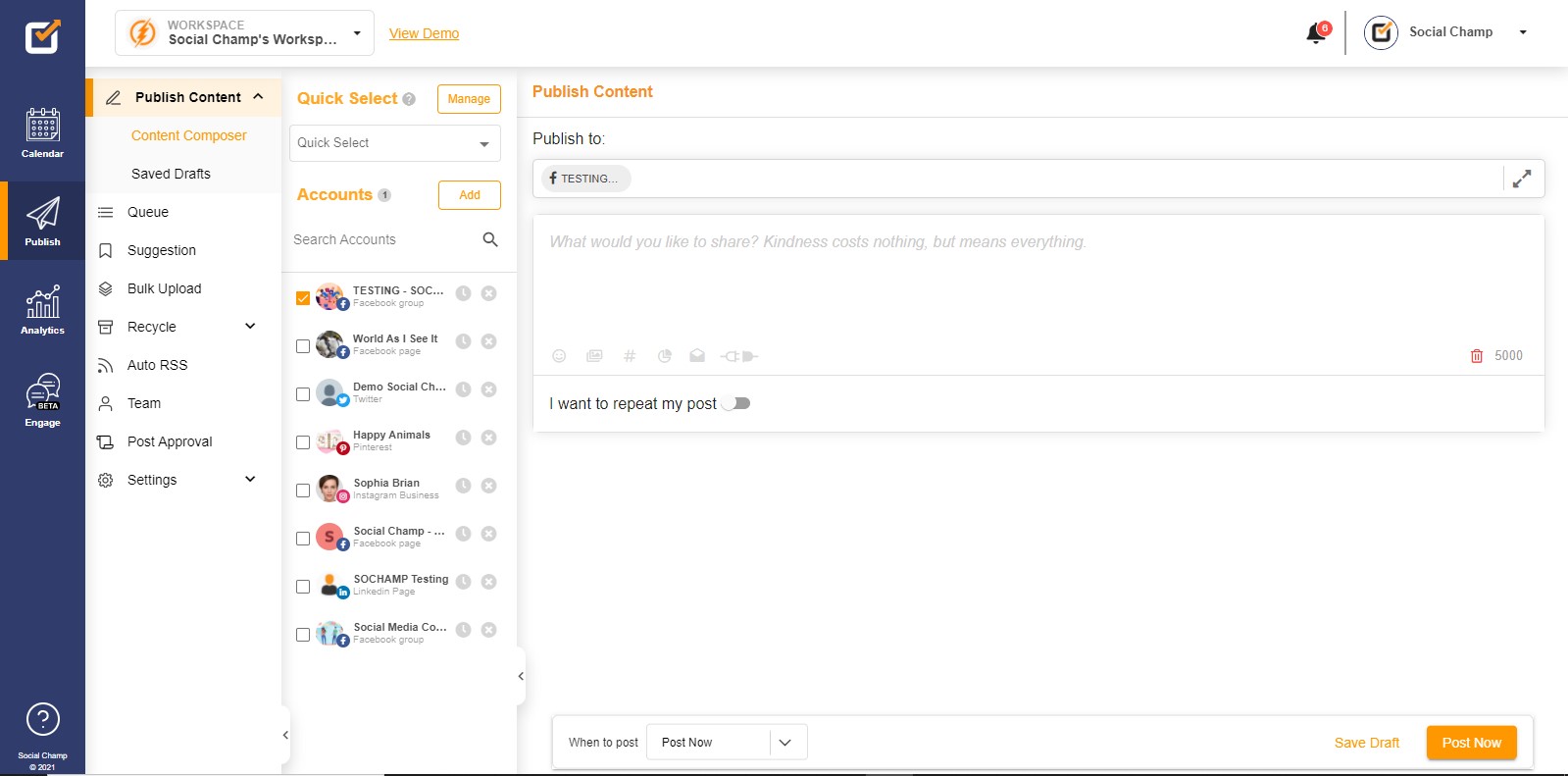Click schedule clock for SOCHAMP Testing
The image size is (1568, 776).
click(x=463, y=582)
